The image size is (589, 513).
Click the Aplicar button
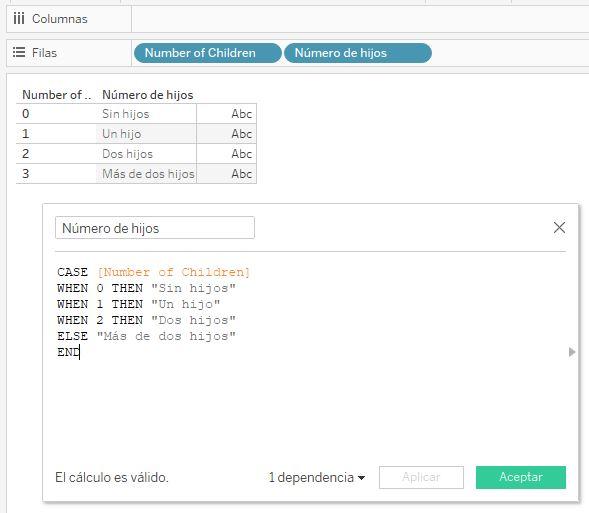(421, 477)
